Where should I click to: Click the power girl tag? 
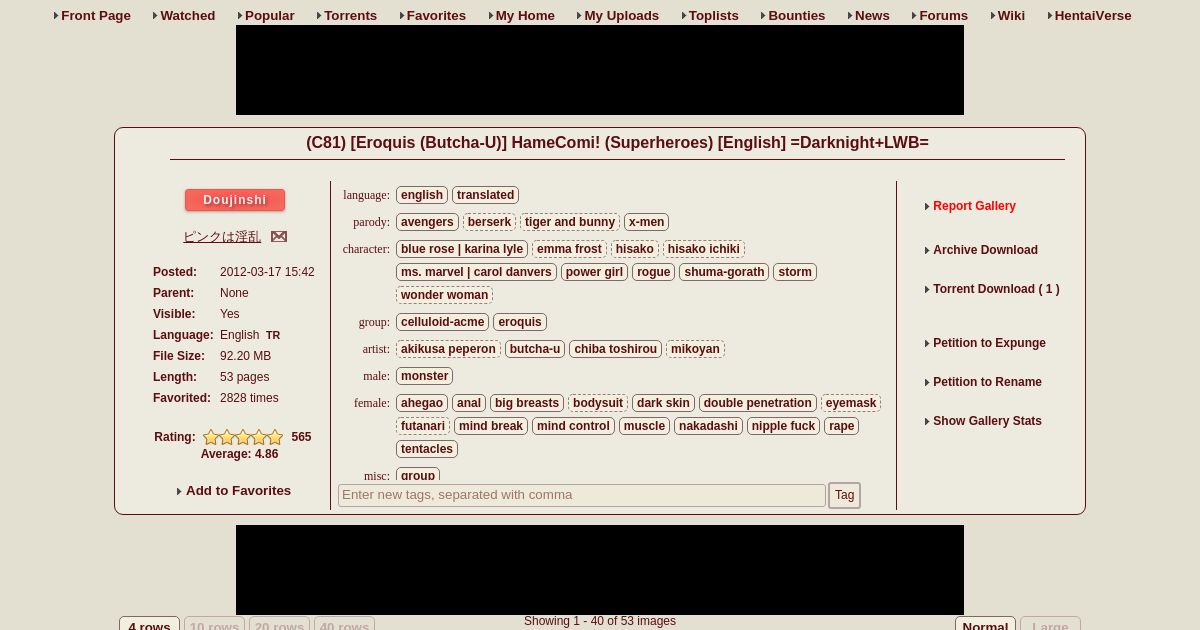coord(594,272)
